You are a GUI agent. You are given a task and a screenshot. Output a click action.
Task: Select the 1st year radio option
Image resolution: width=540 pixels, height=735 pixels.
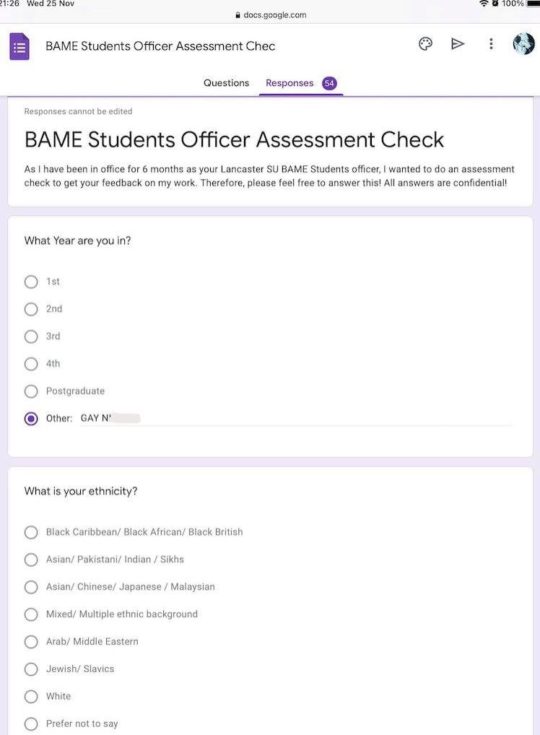tap(31, 282)
